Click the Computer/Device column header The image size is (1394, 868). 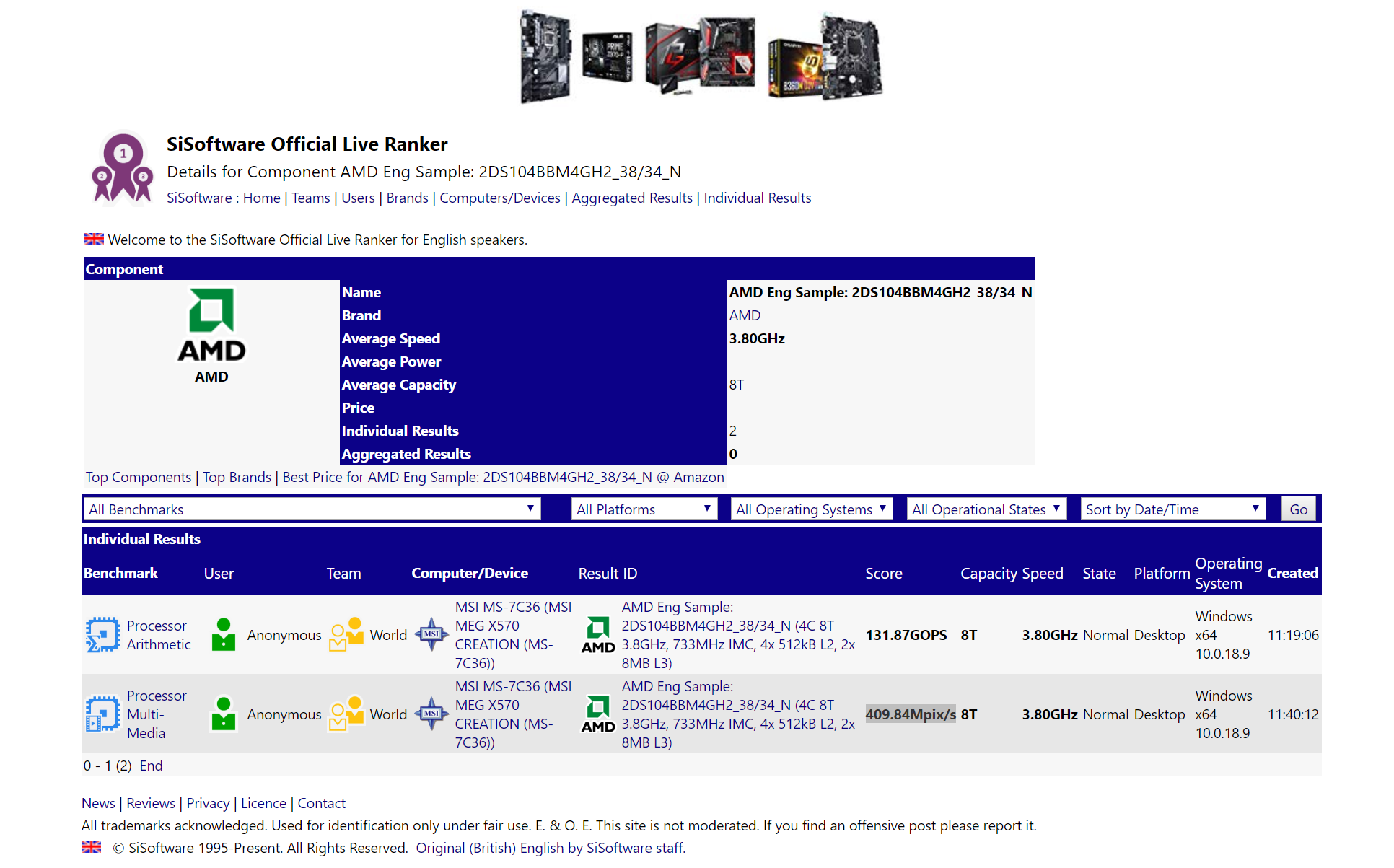click(x=470, y=573)
